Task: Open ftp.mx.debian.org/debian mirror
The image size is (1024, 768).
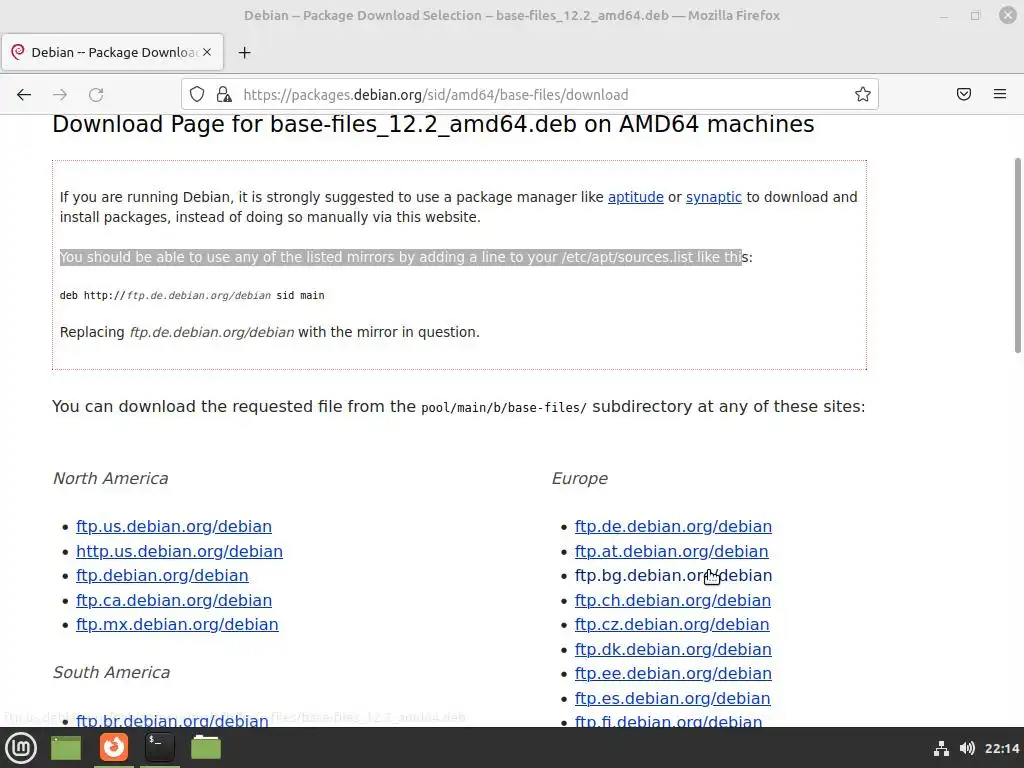Action: point(177,624)
